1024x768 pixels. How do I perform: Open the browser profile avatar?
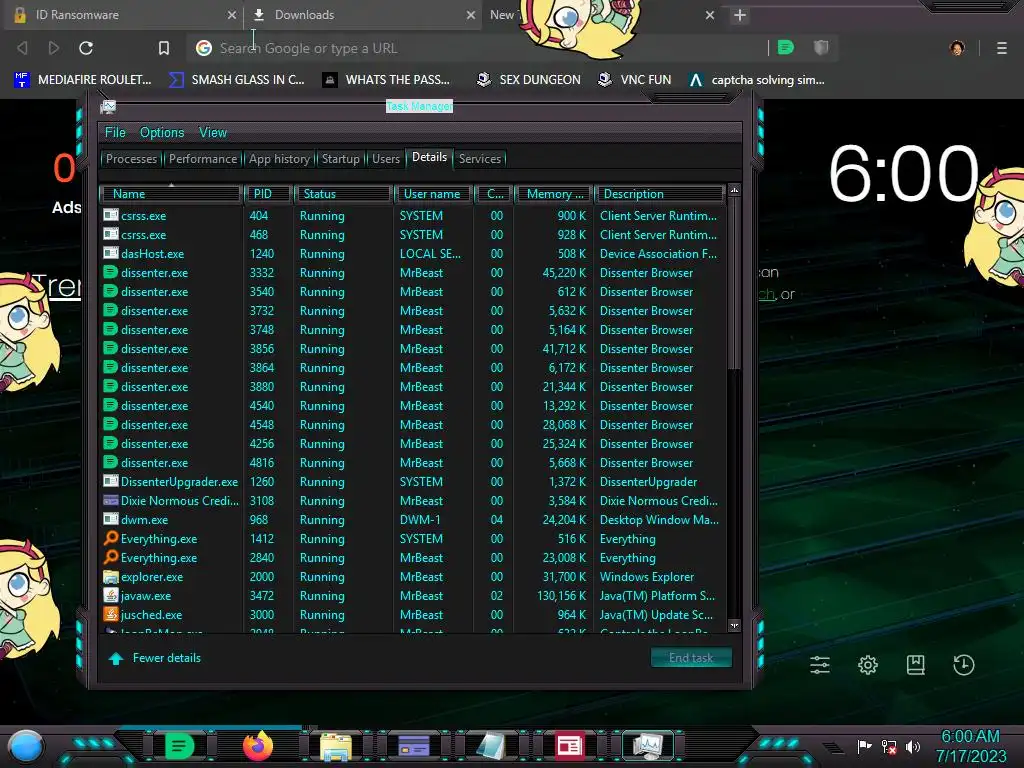point(957,48)
